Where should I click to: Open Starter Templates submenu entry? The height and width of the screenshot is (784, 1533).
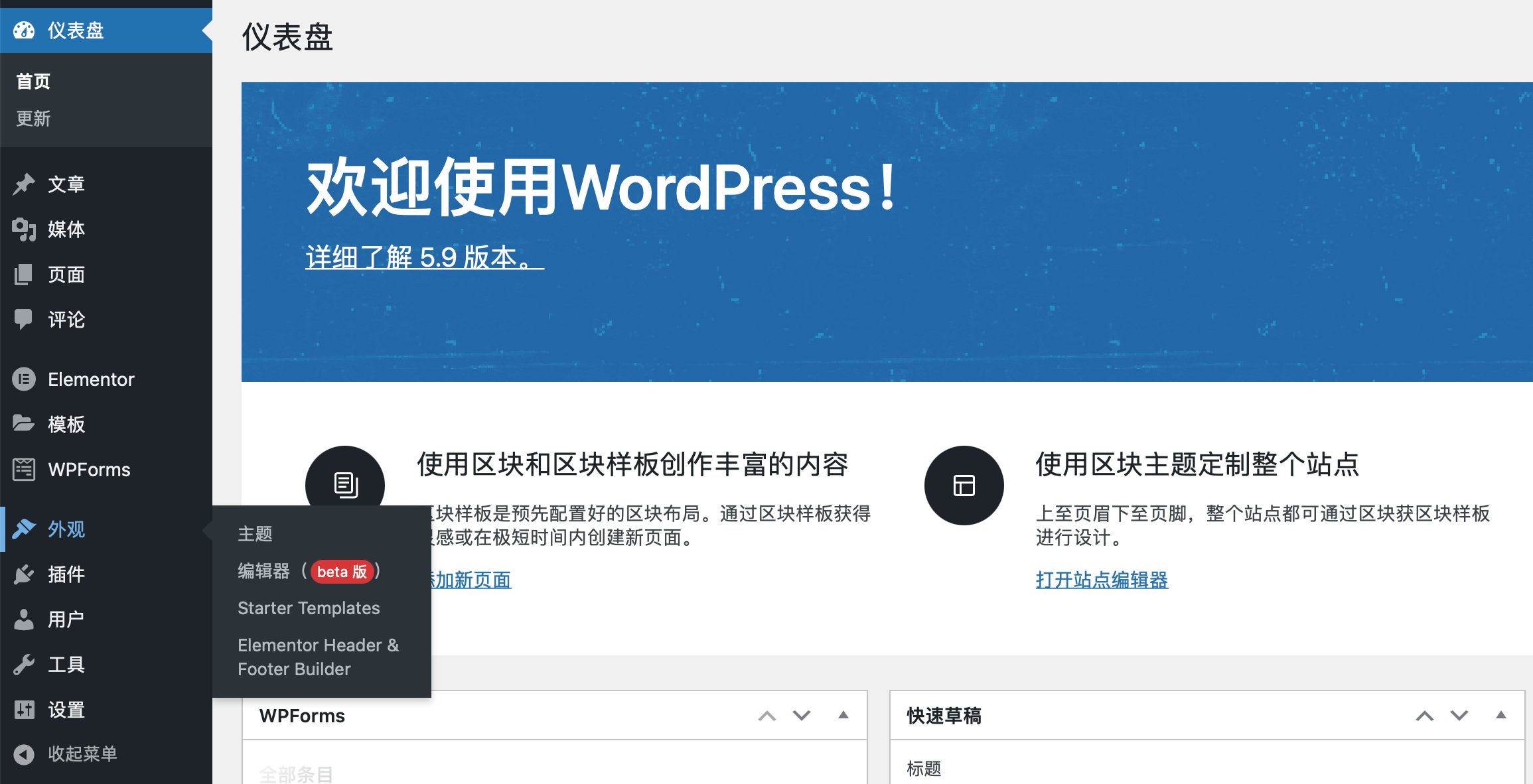pyautogui.click(x=309, y=608)
